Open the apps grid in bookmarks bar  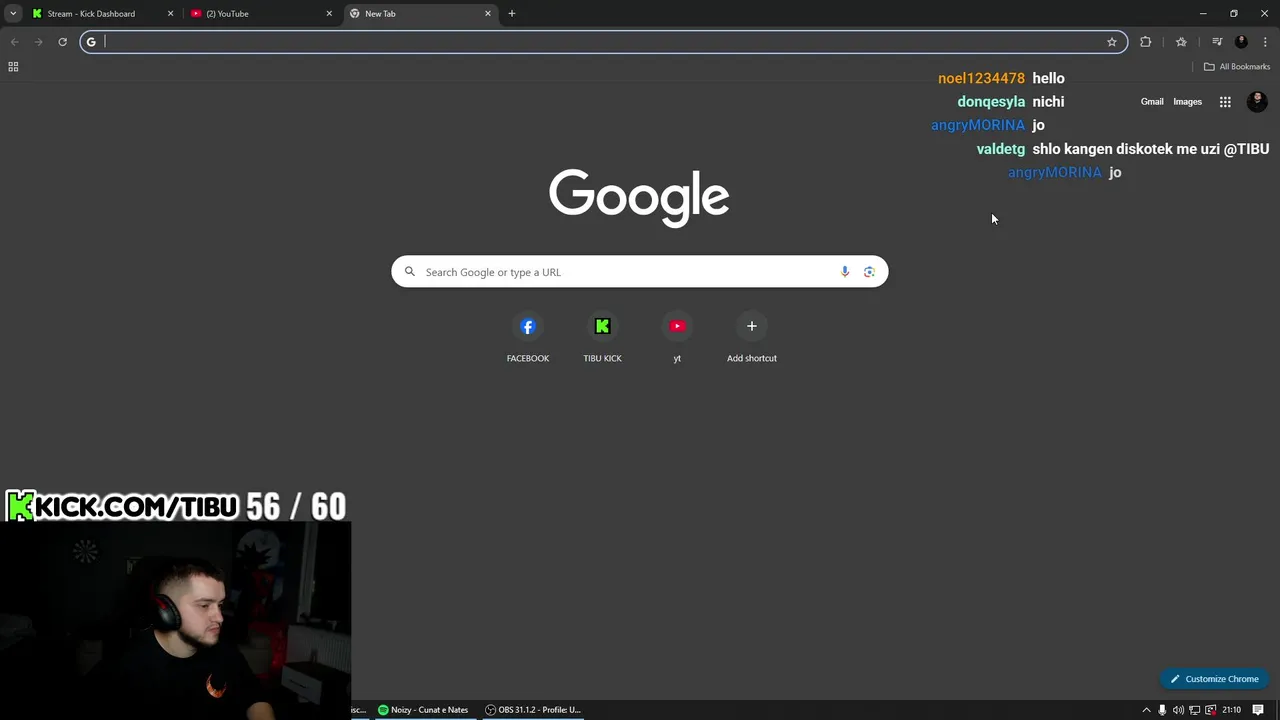coord(13,67)
